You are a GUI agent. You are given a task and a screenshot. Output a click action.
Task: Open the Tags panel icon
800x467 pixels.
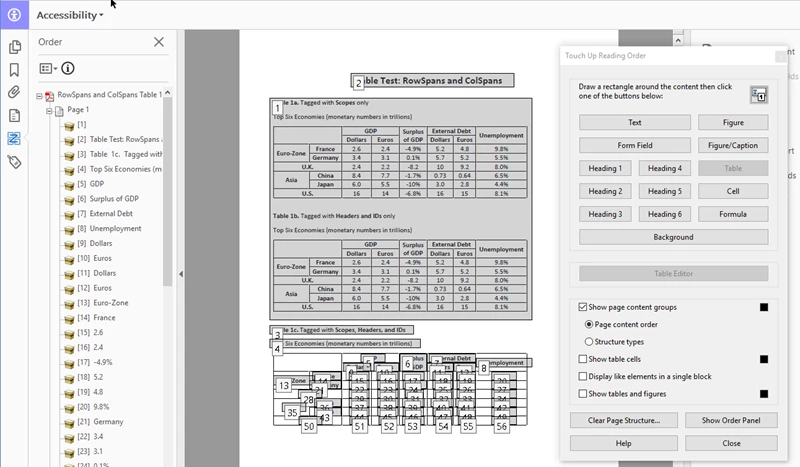tap(14, 162)
